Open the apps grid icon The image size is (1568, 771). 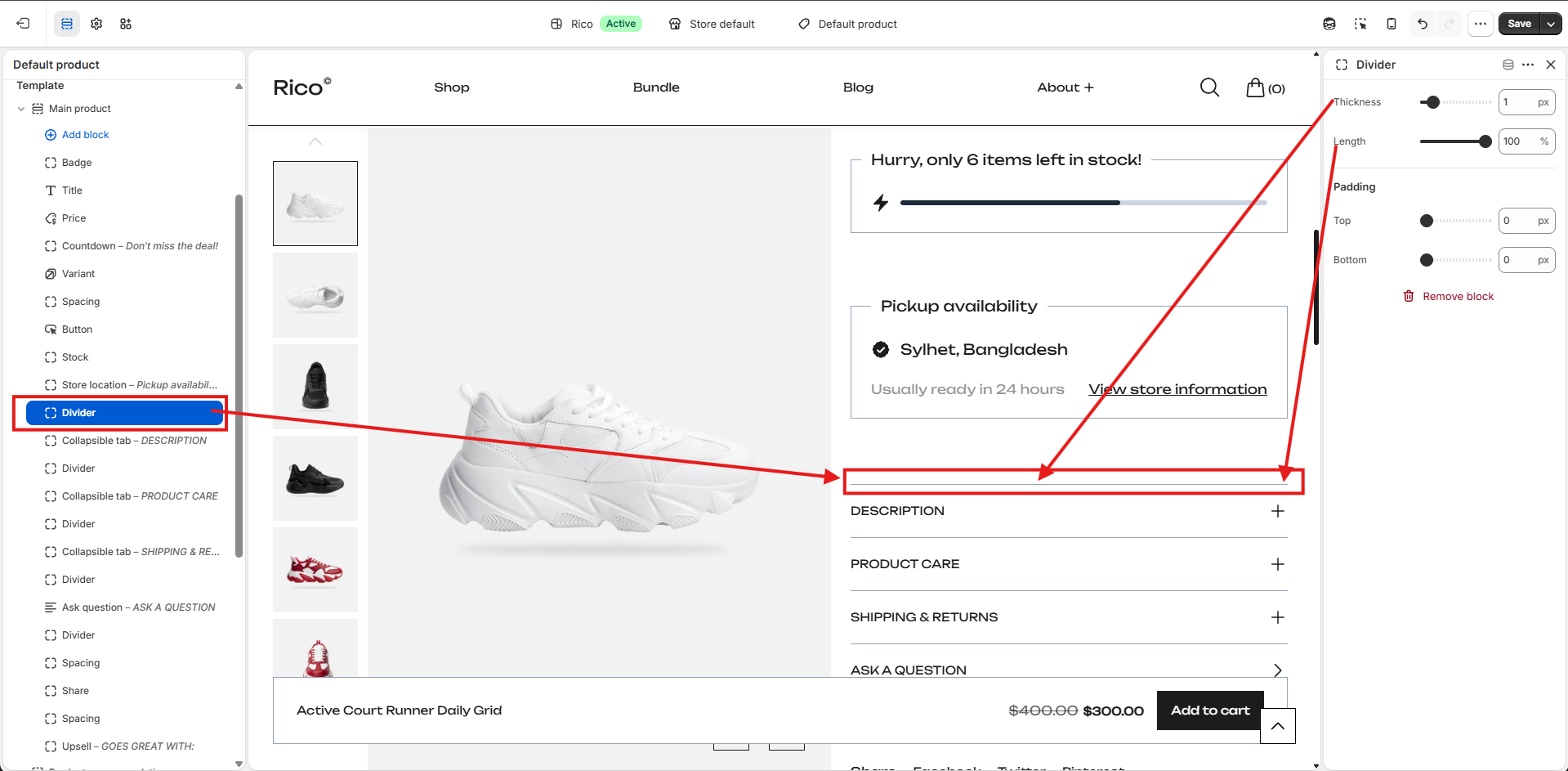pyautogui.click(x=126, y=24)
